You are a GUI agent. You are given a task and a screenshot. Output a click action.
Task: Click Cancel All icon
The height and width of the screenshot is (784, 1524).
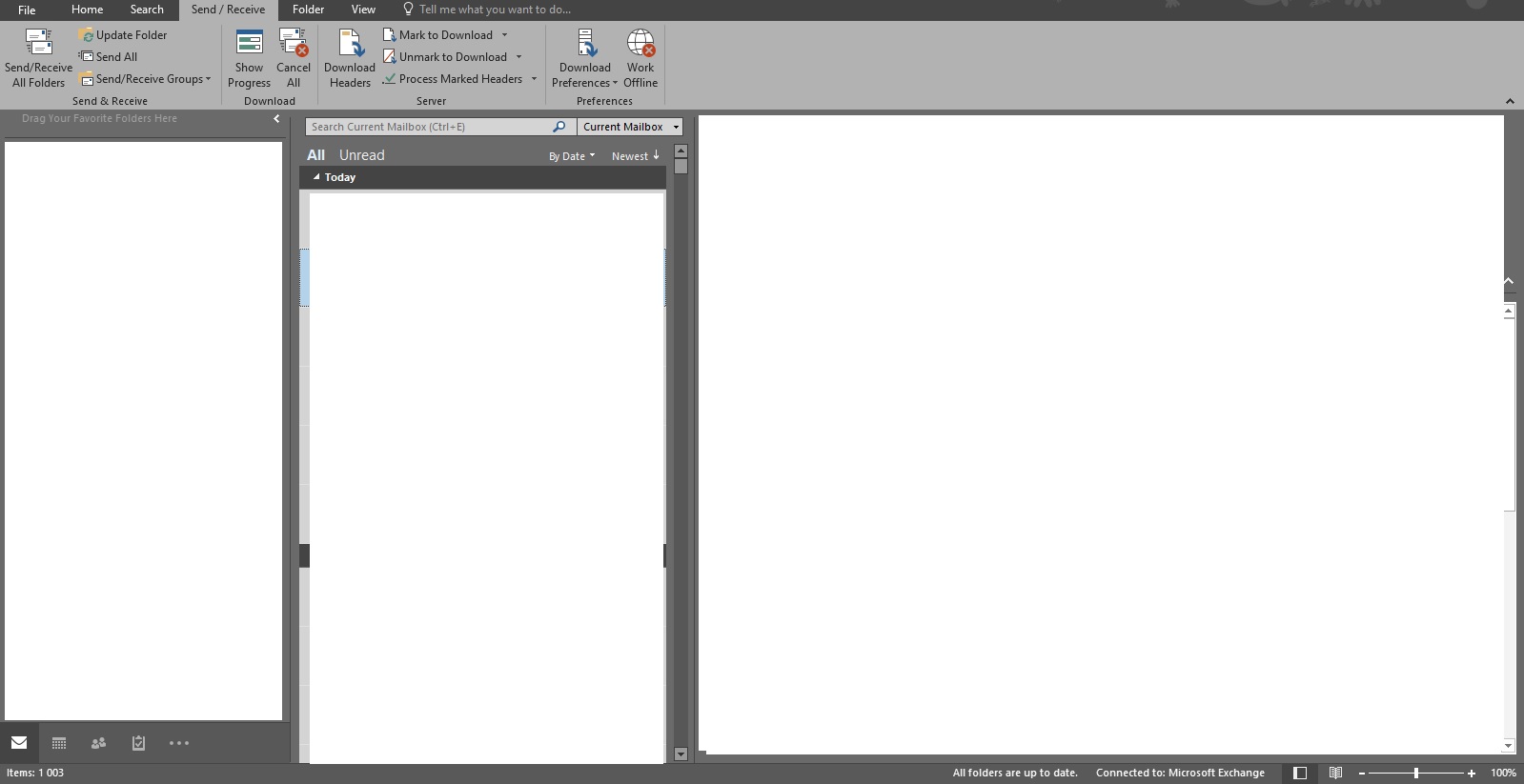pyautogui.click(x=294, y=43)
